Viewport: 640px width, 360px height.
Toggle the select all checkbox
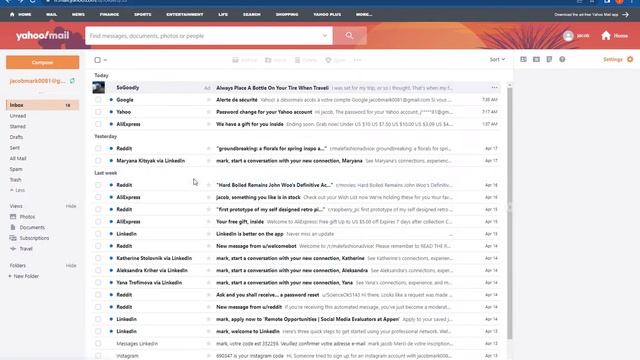point(97,60)
